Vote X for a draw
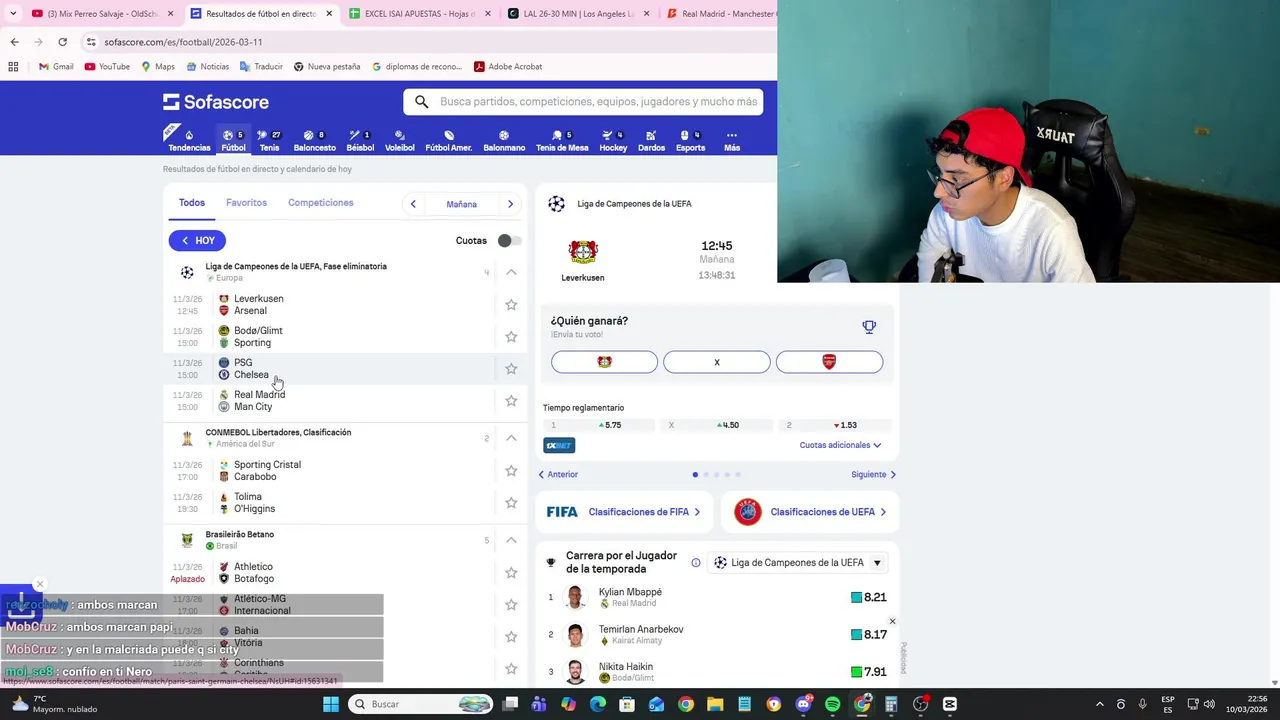The image size is (1280, 720). (x=717, y=362)
